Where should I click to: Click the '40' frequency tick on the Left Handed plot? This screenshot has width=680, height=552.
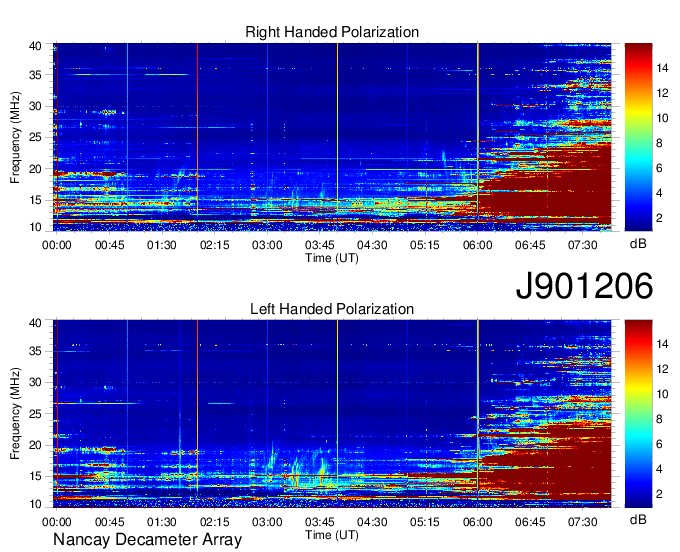[35, 323]
